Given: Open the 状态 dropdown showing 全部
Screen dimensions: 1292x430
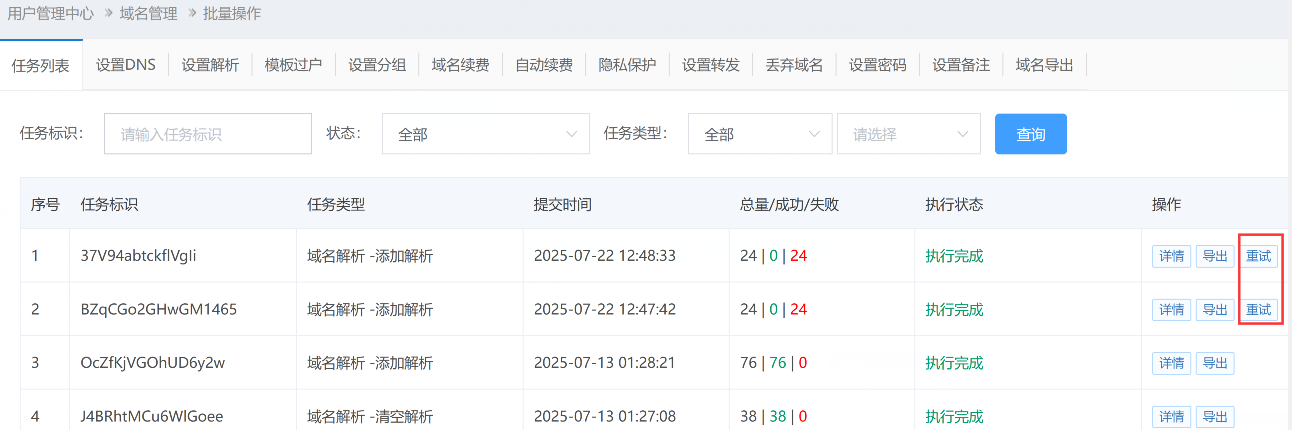Looking at the screenshot, I should 485,134.
